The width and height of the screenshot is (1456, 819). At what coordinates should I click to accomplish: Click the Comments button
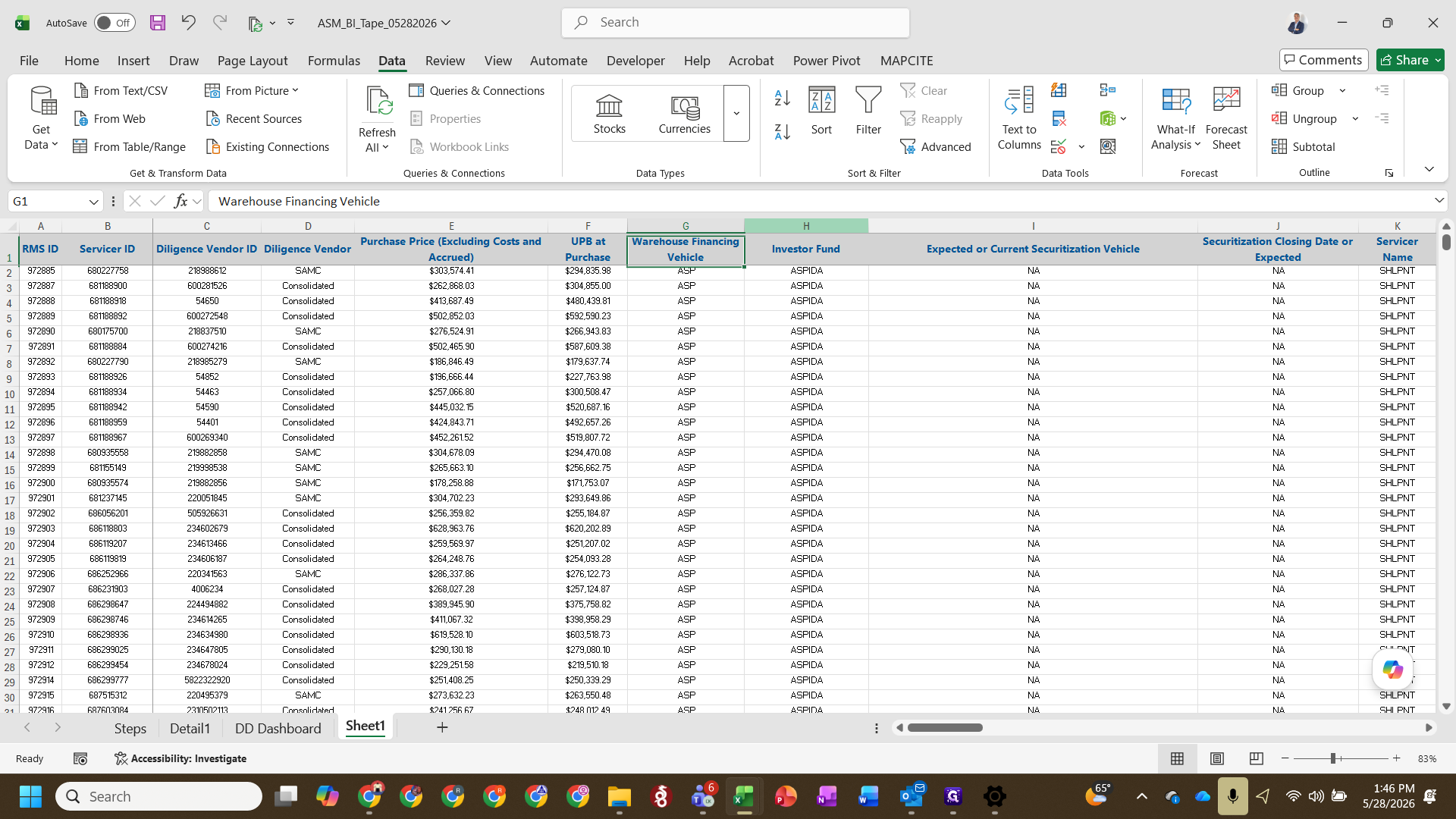1323,60
